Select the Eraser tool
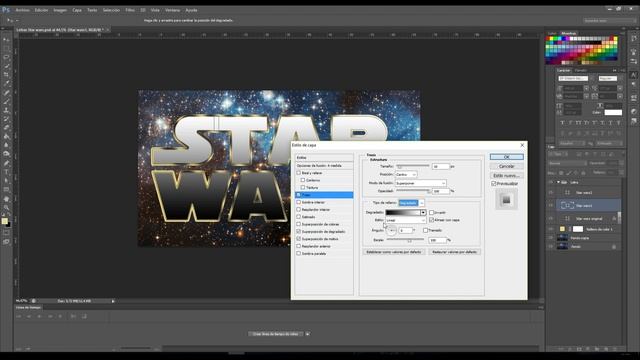This screenshot has width=640, height=360. [6, 127]
